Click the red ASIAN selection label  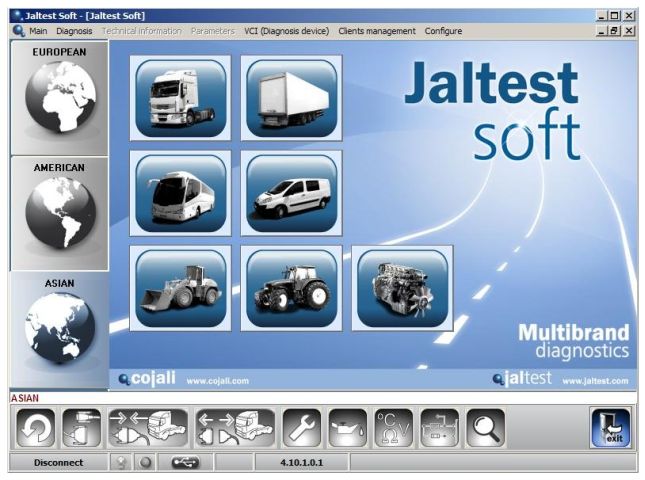[25, 398]
